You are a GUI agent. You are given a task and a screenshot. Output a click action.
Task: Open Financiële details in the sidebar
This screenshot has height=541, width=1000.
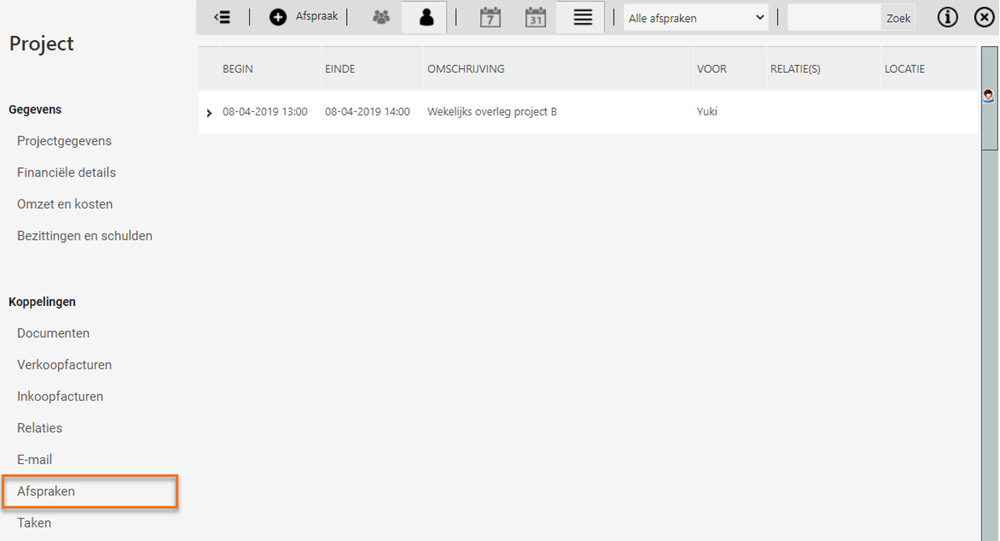pyautogui.click(x=66, y=172)
